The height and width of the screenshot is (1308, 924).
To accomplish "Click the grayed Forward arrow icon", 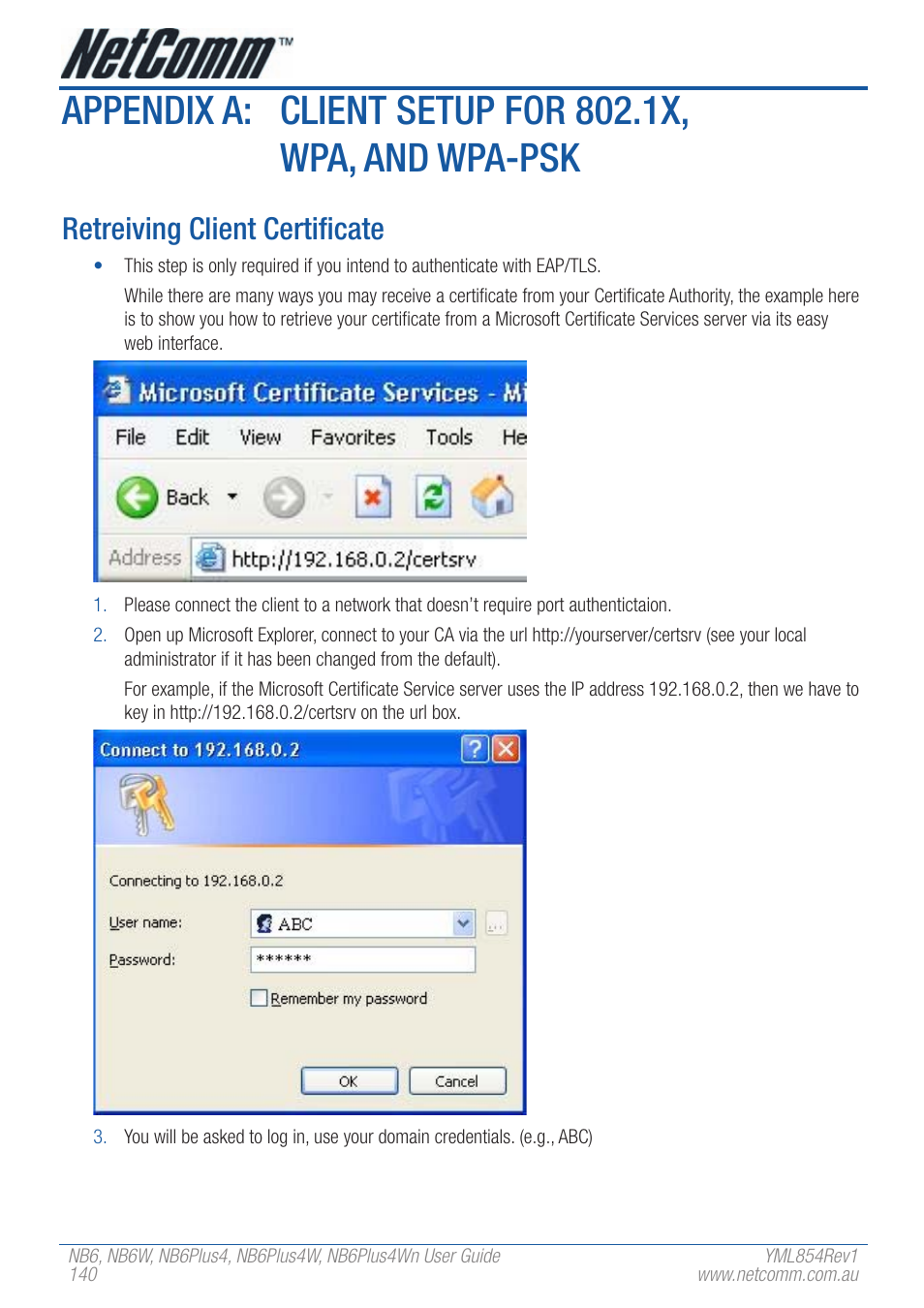I will [x=284, y=498].
